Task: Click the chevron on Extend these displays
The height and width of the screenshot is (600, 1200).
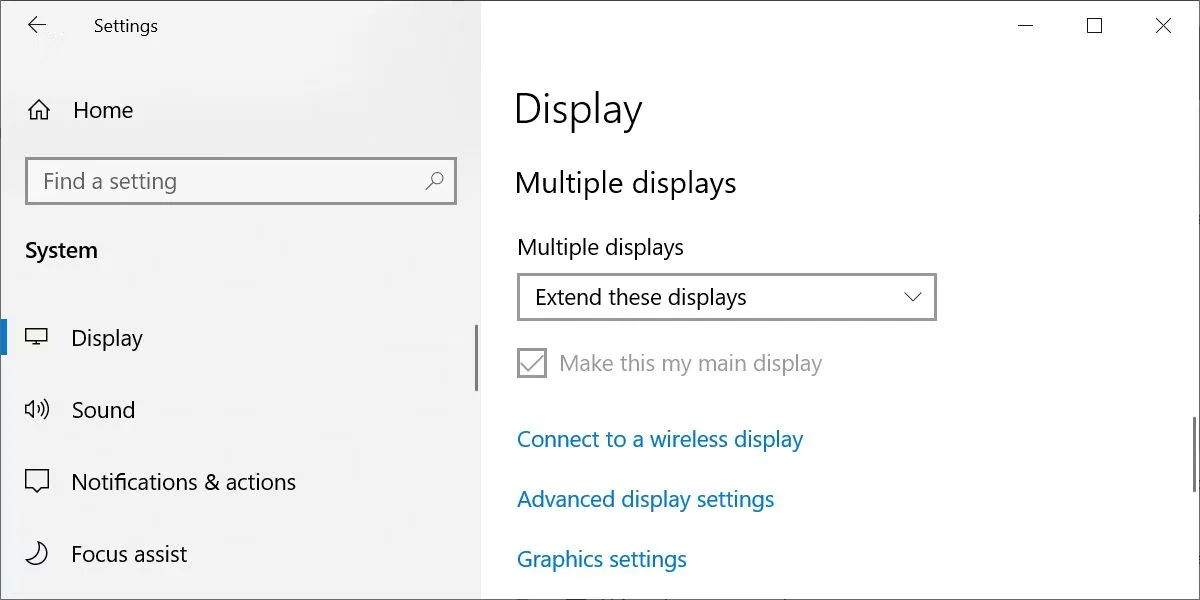Action: tap(911, 297)
